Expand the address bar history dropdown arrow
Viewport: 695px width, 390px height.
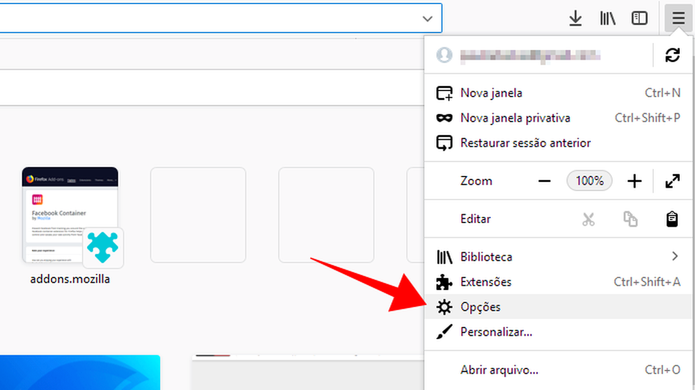click(x=427, y=19)
